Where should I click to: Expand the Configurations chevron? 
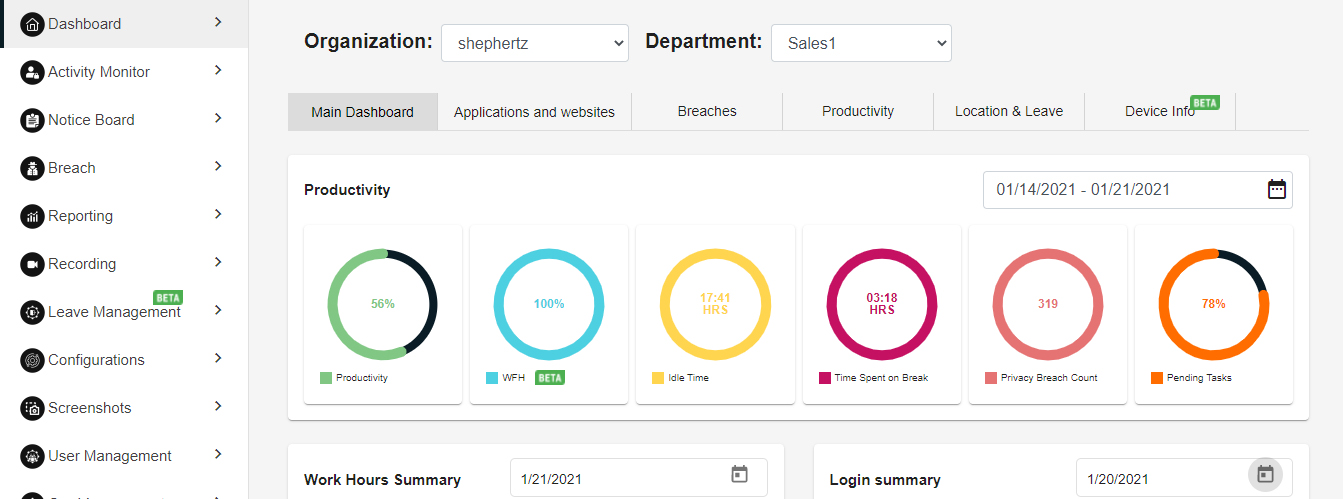tap(218, 358)
